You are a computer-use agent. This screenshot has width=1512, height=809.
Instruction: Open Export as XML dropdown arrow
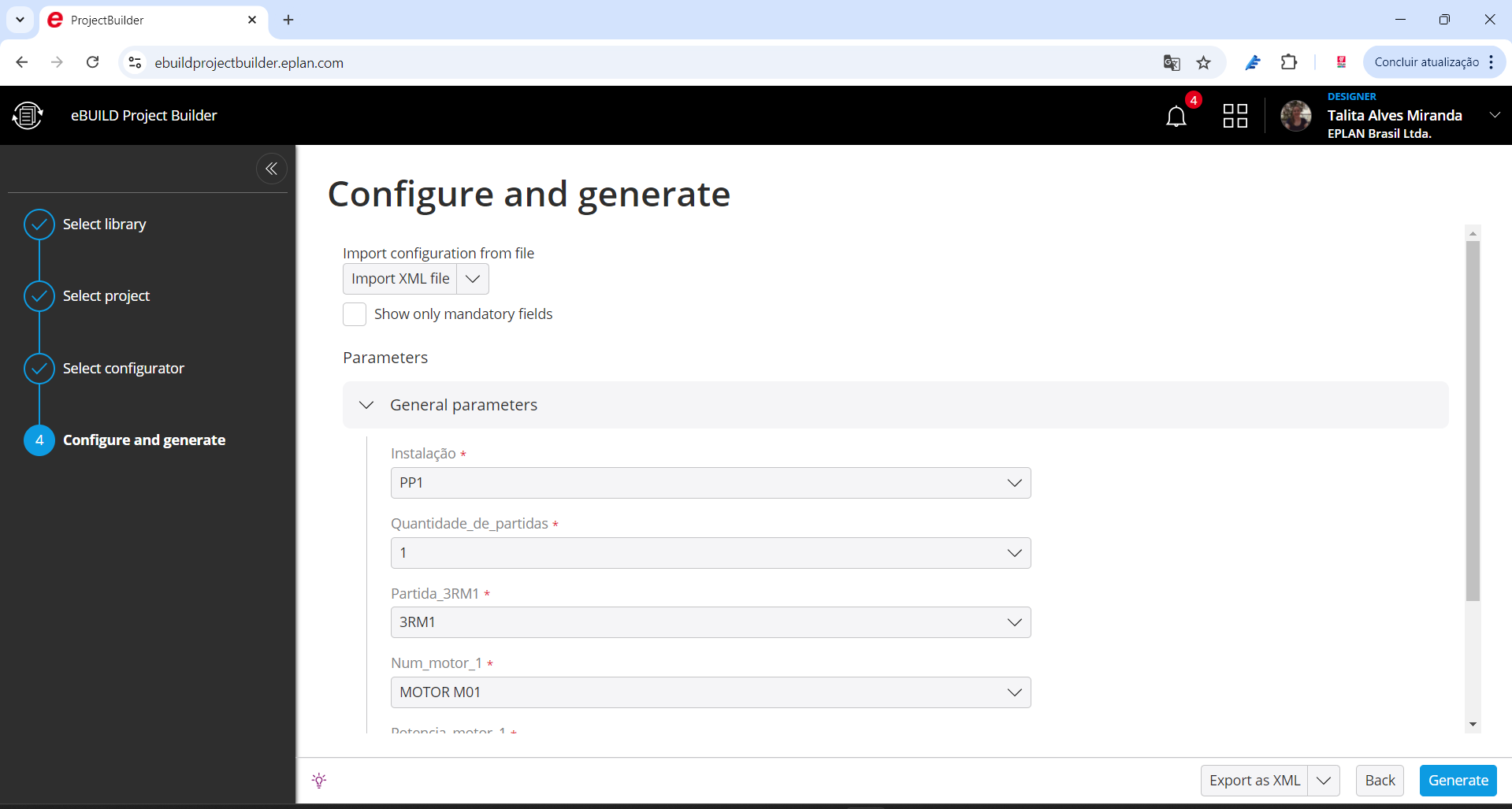[1324, 781]
